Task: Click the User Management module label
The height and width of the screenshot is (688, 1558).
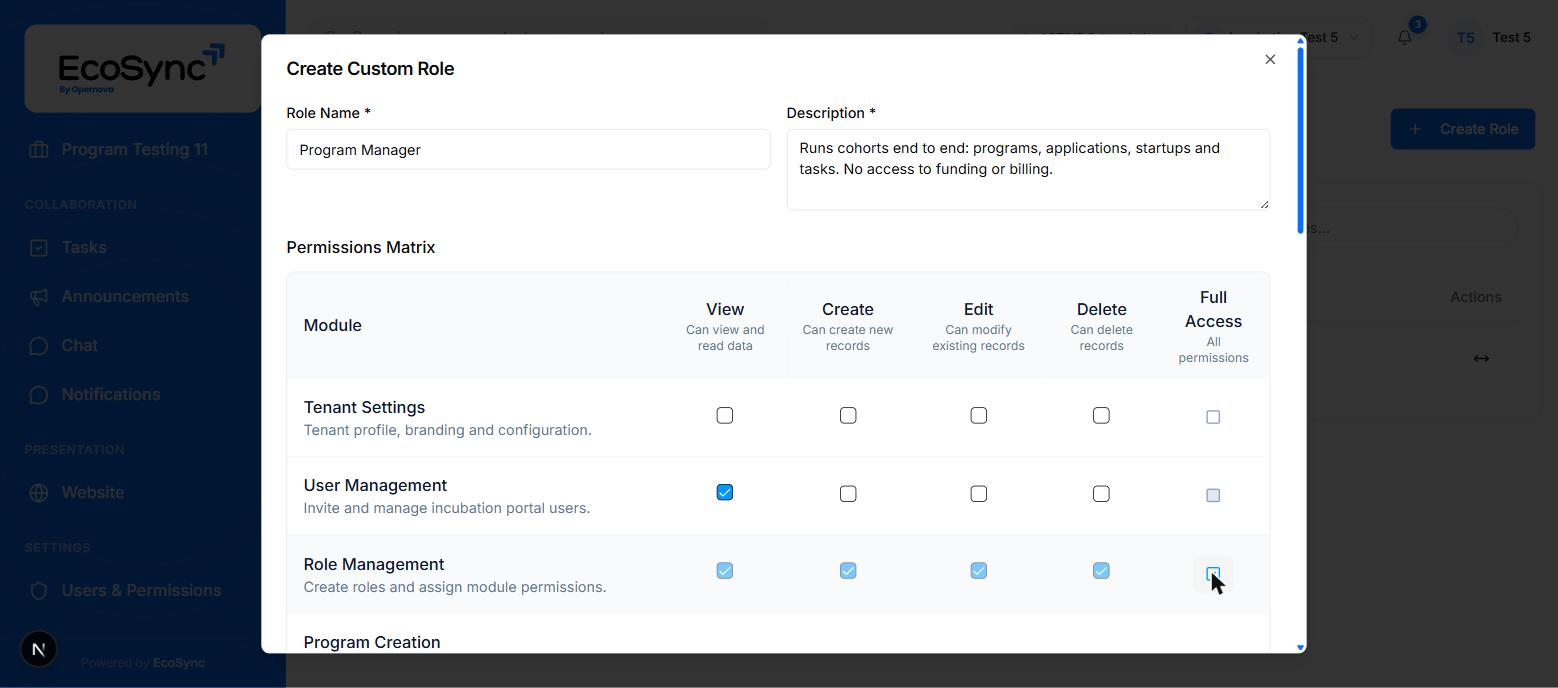Action: coord(375,485)
